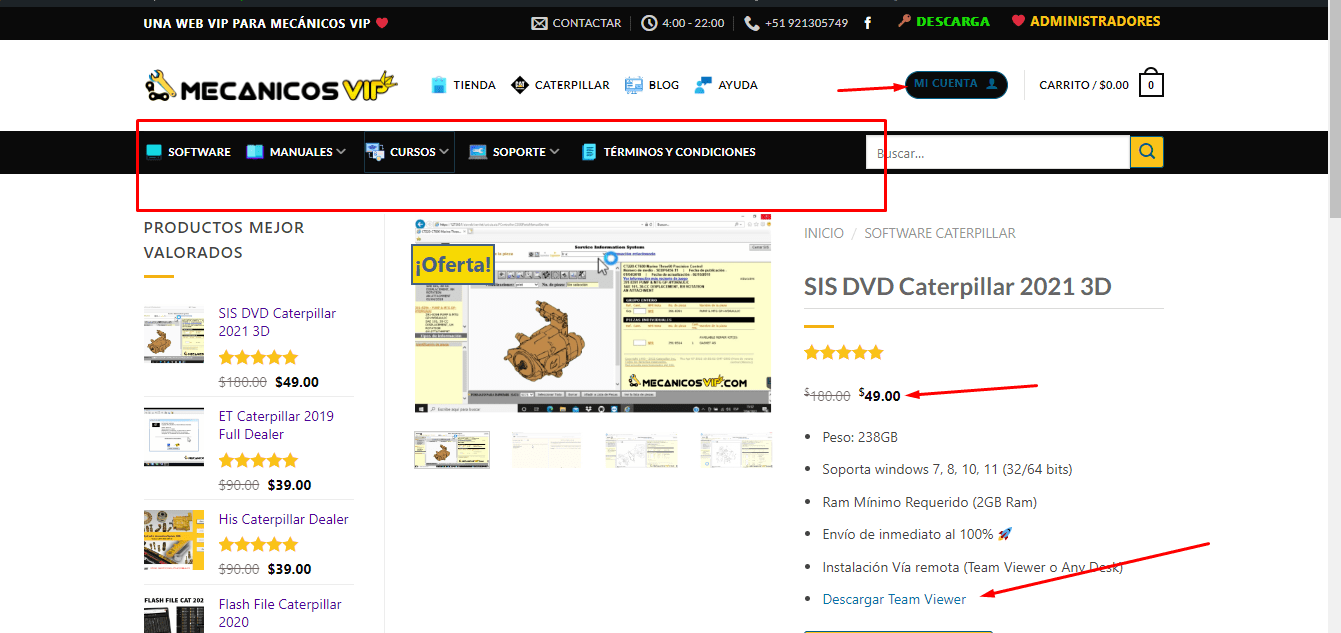Click the sidebar ET Caterpillar 2019 thumbnail
1341x633 pixels.
[174, 437]
